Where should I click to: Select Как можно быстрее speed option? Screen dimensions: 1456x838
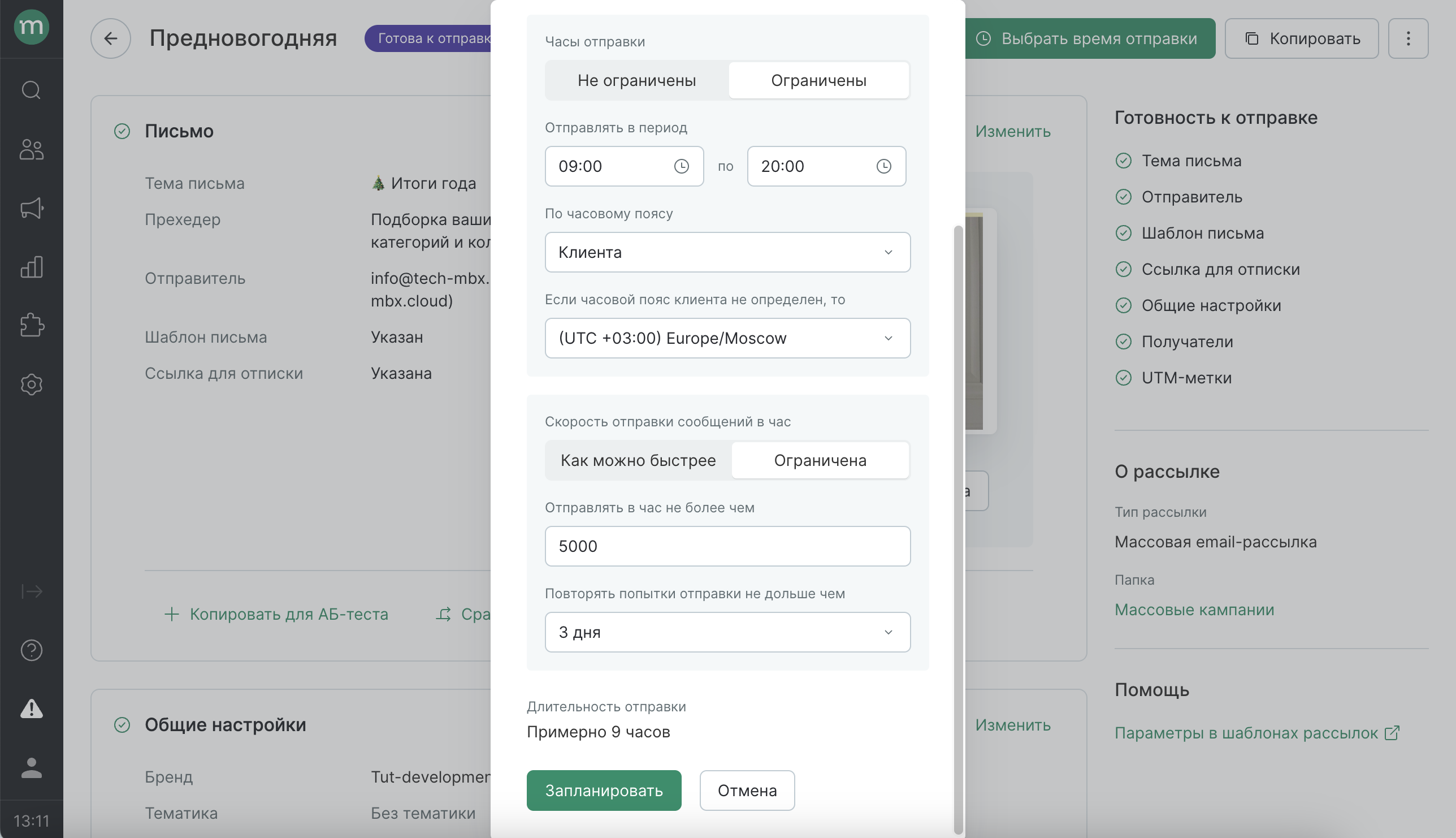pyautogui.click(x=638, y=460)
